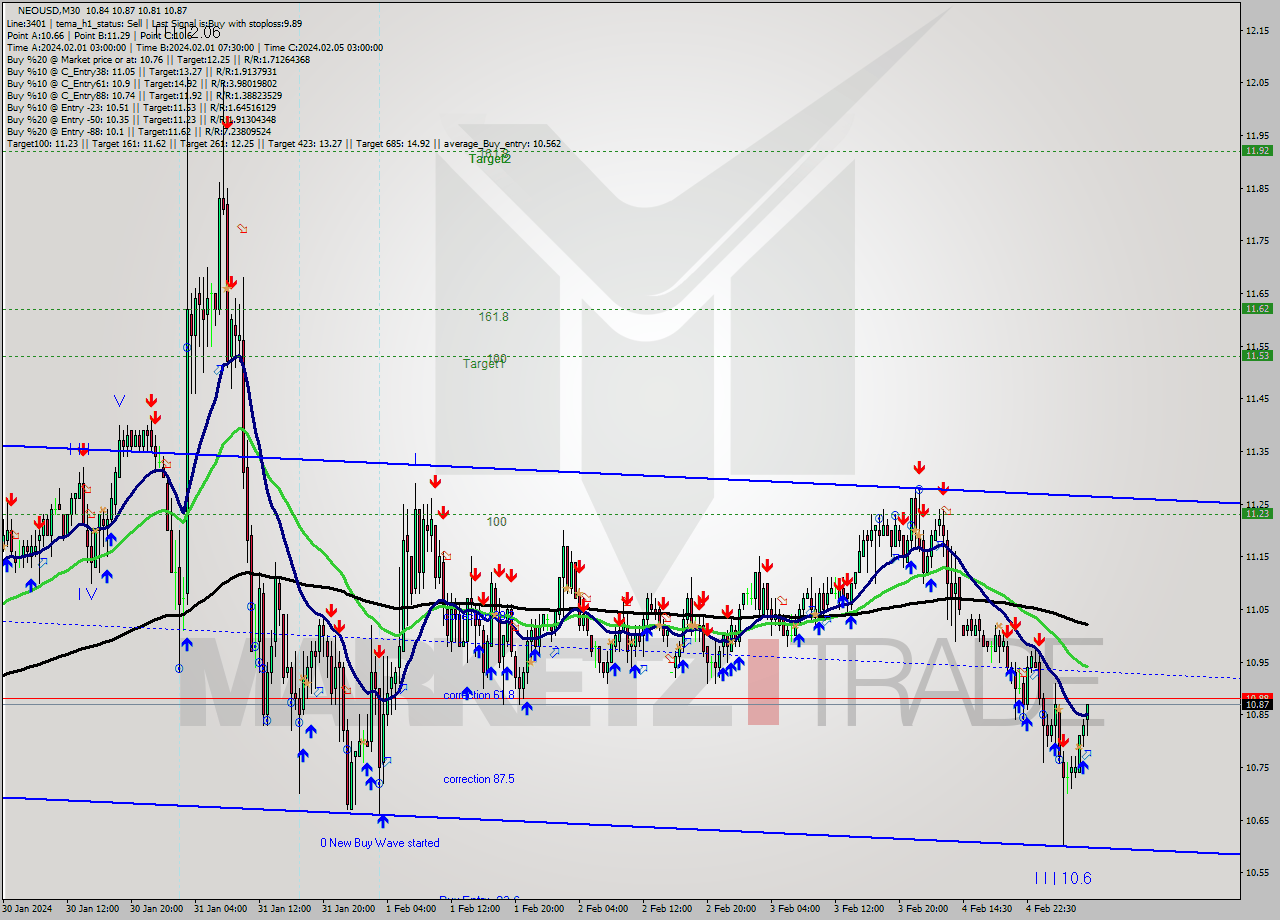Select the '3 Feb 04:00' time label
1280x920 pixels.
tap(795, 909)
